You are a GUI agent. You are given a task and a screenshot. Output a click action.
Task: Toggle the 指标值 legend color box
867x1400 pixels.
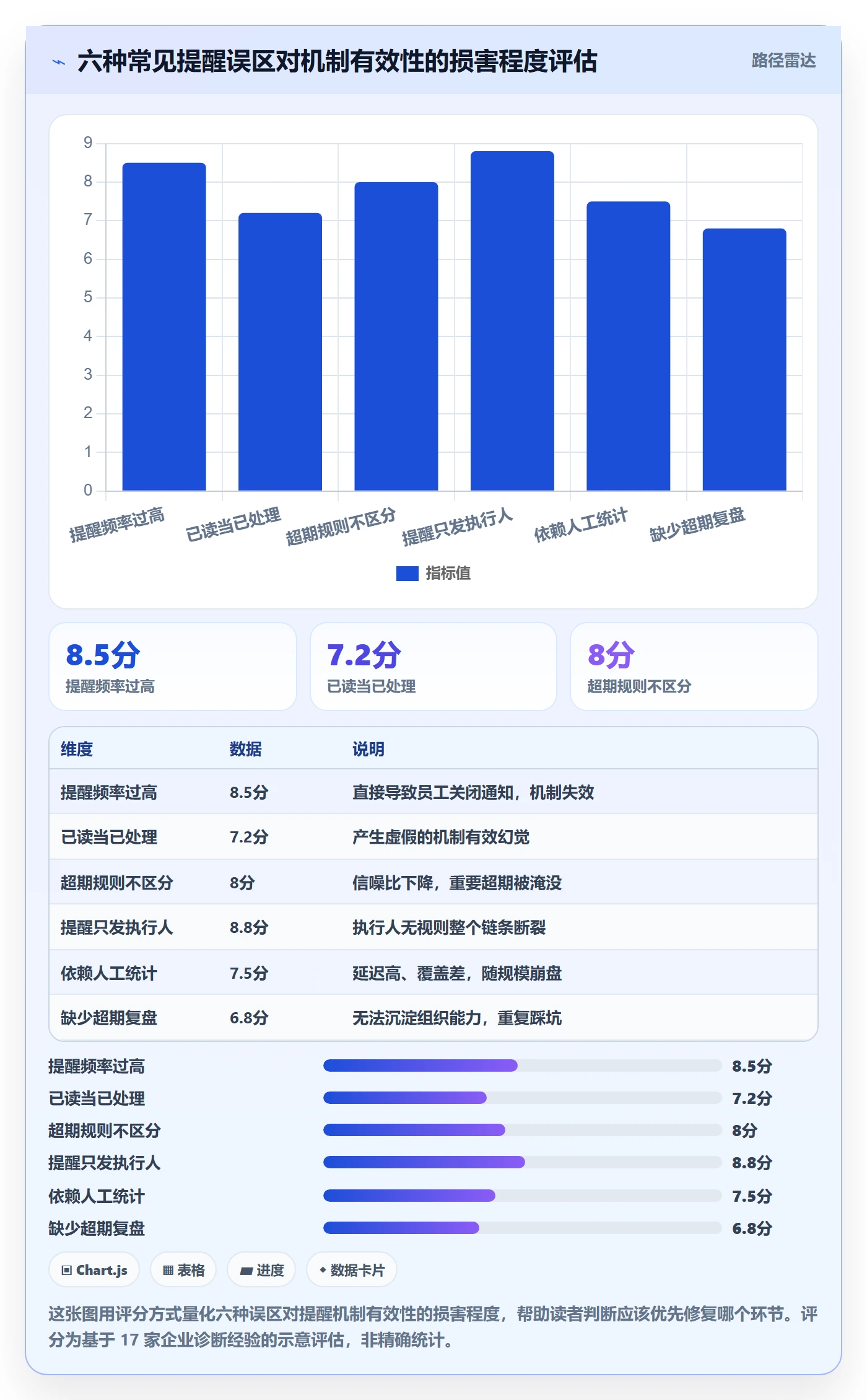tap(407, 574)
